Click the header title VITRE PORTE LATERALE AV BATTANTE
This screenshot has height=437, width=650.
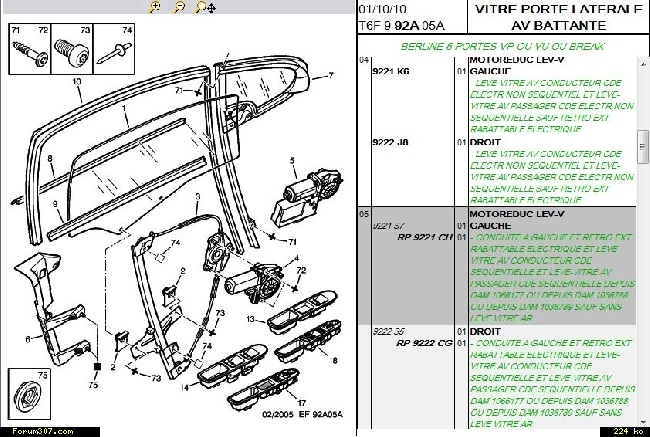pos(558,17)
